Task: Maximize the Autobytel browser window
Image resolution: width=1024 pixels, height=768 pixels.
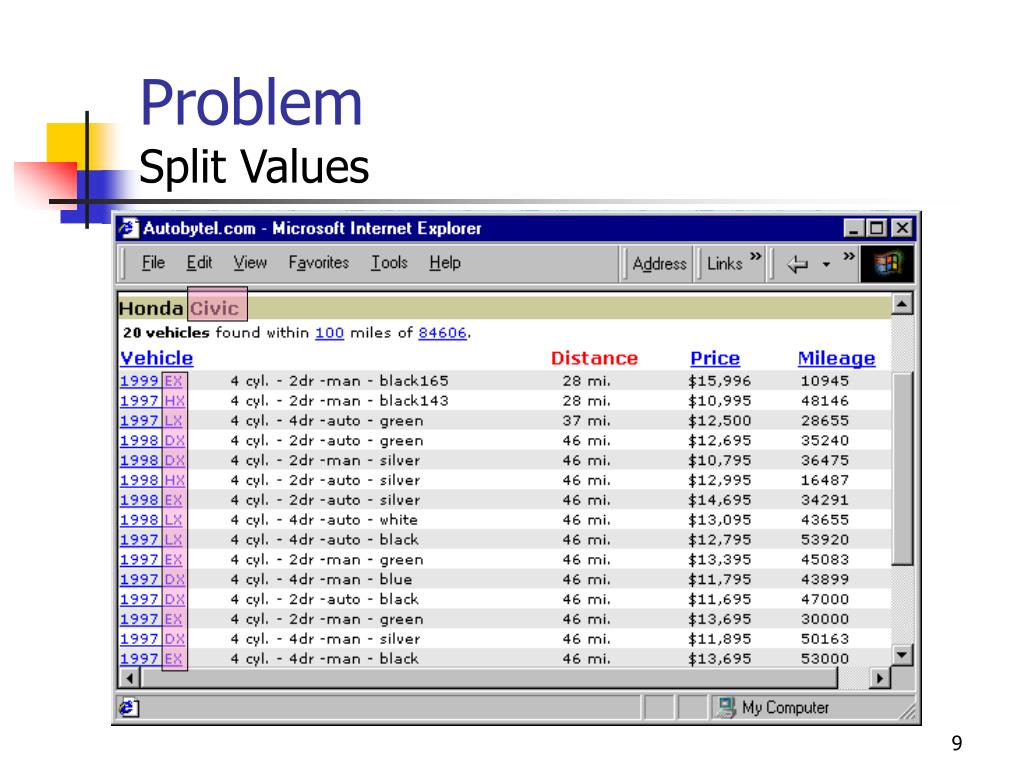Action: tap(876, 228)
